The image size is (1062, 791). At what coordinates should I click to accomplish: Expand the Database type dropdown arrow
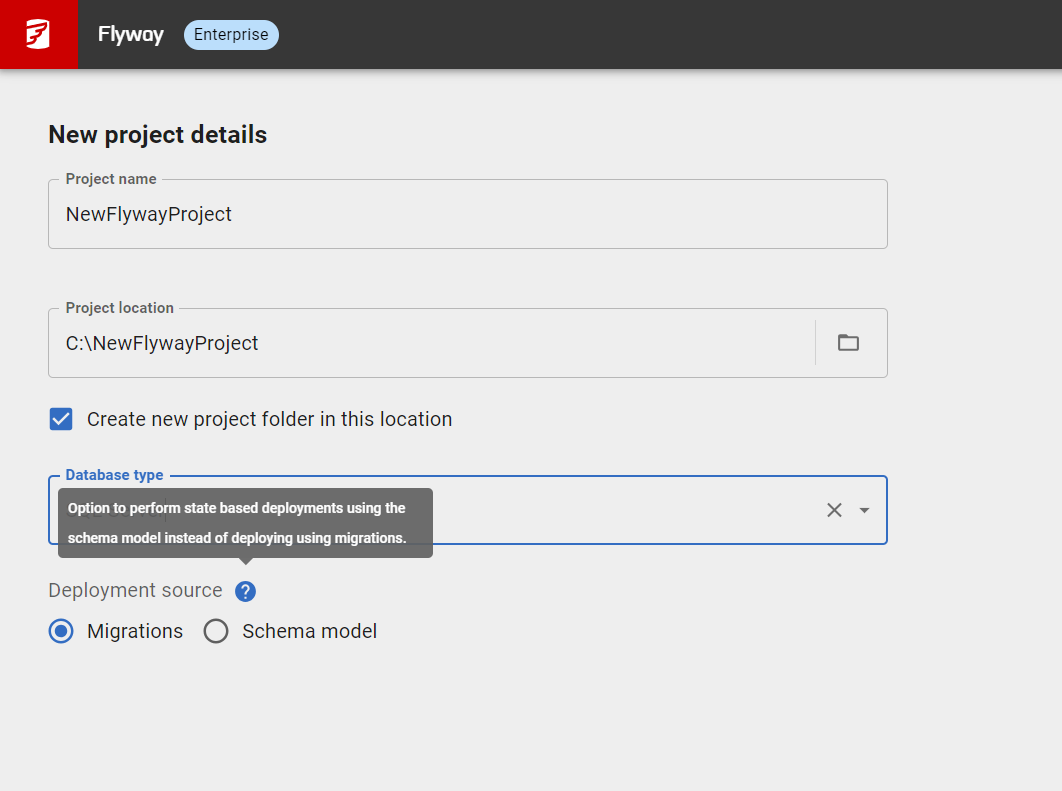tap(865, 510)
